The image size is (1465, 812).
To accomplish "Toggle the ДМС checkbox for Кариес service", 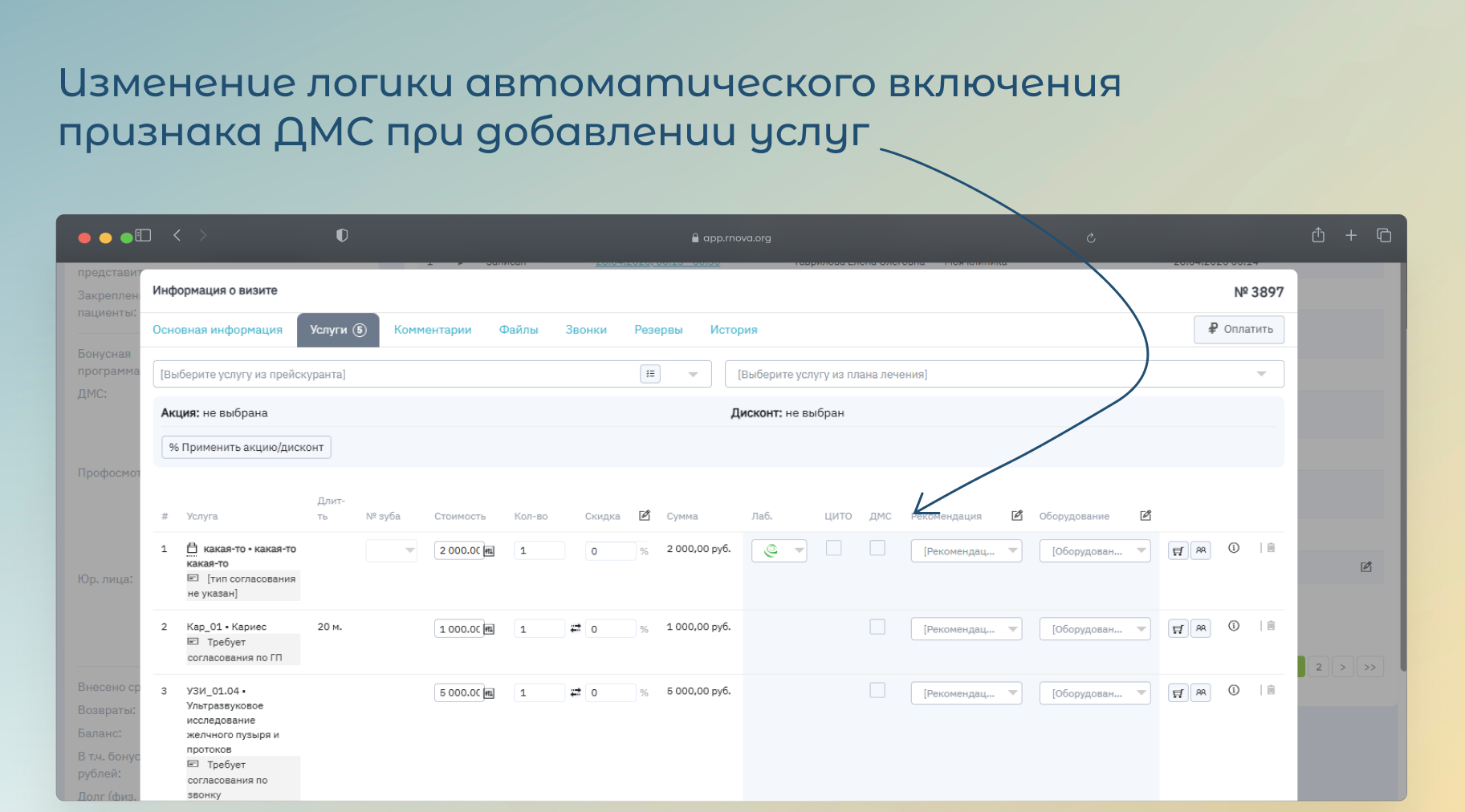I will [877, 627].
